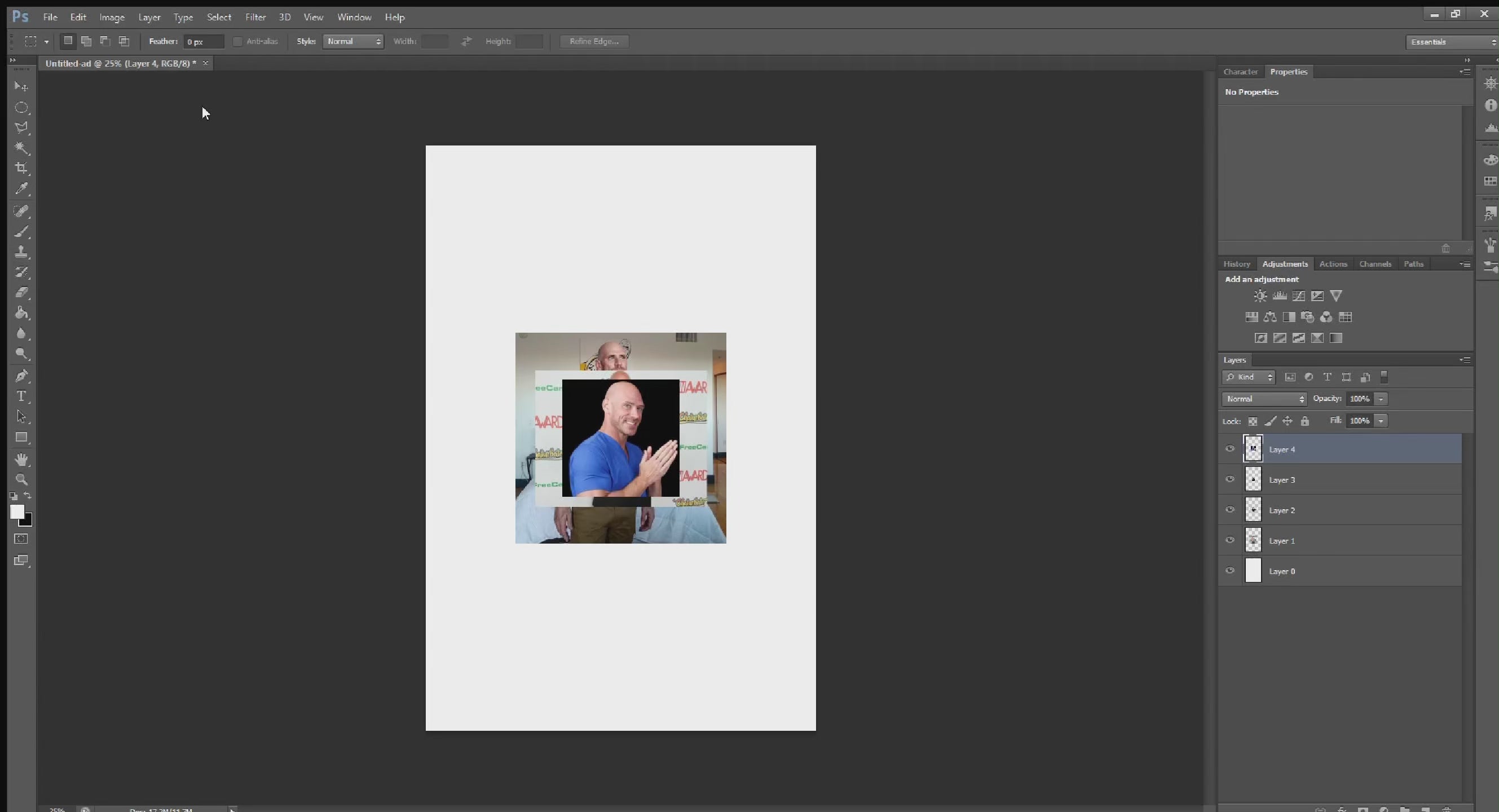
Task: Select the Crop tool
Action: 21,169
